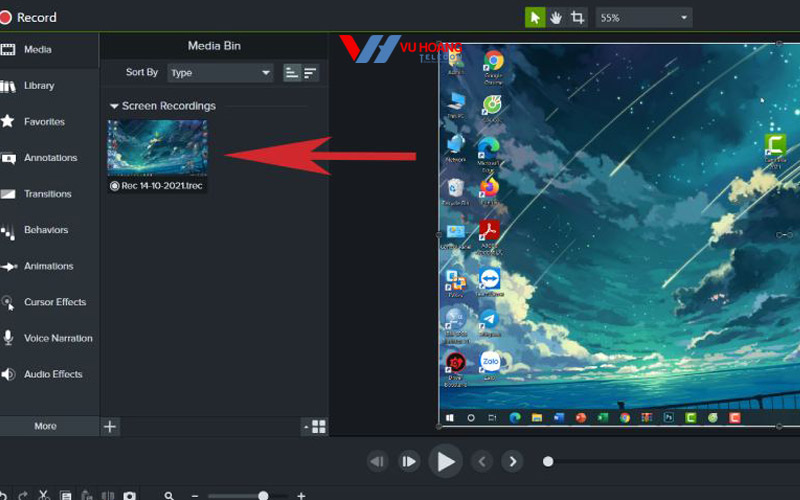Click the Copy icon in timeline toolbar
This screenshot has height=500, width=800.
coord(65,495)
